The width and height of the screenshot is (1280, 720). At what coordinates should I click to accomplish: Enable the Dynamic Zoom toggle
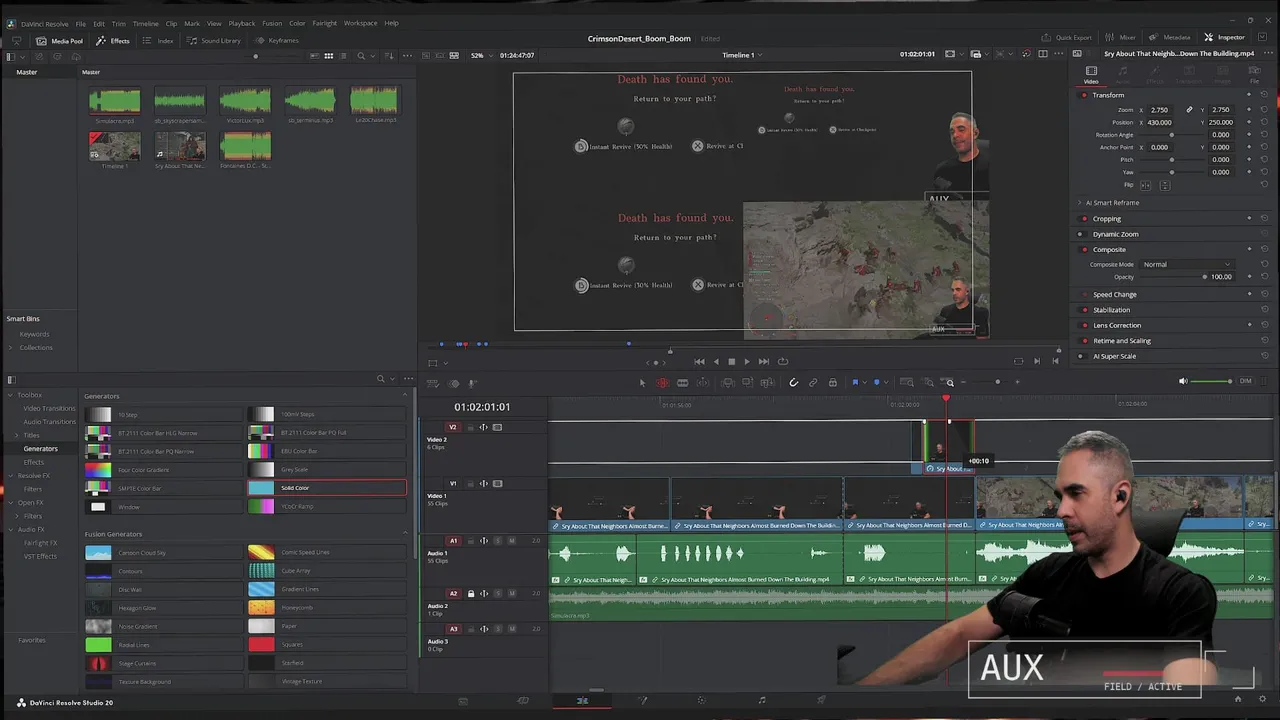click(x=1080, y=234)
